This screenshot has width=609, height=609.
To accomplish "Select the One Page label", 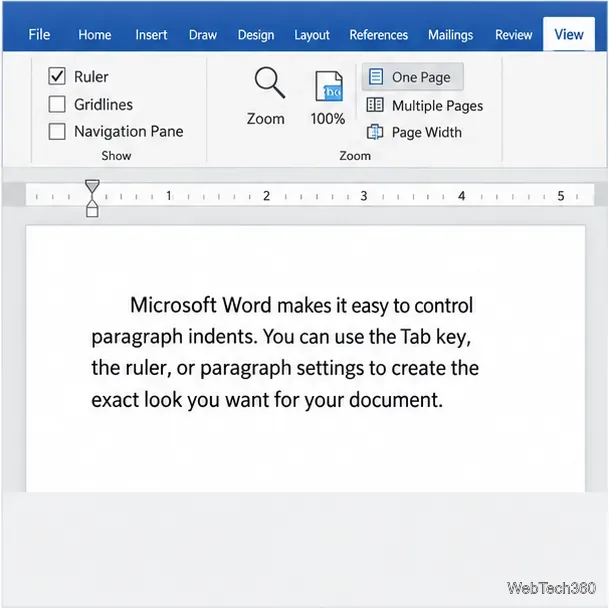I will tap(421, 77).
